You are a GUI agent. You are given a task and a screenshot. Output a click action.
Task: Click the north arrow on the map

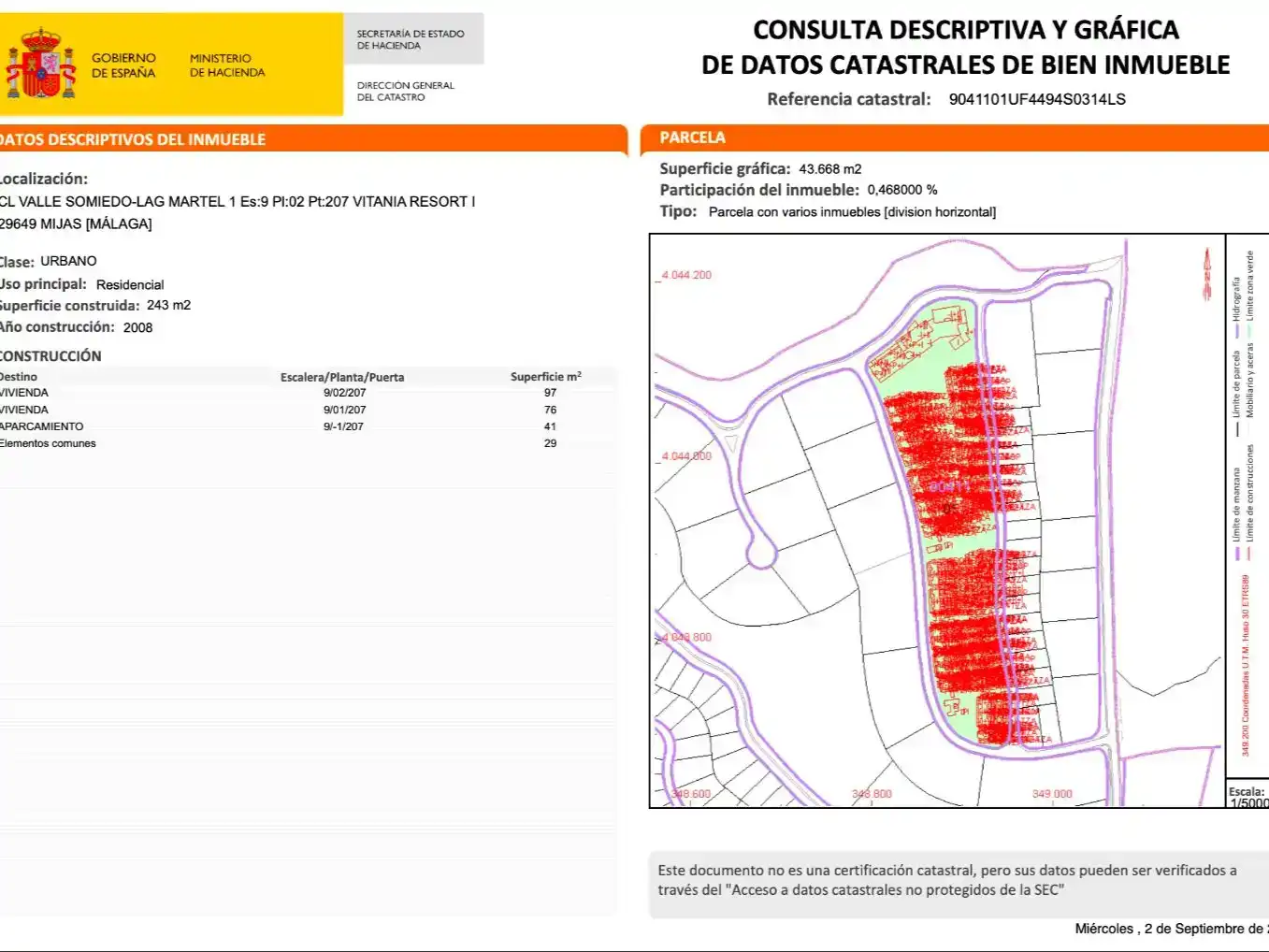(1207, 274)
